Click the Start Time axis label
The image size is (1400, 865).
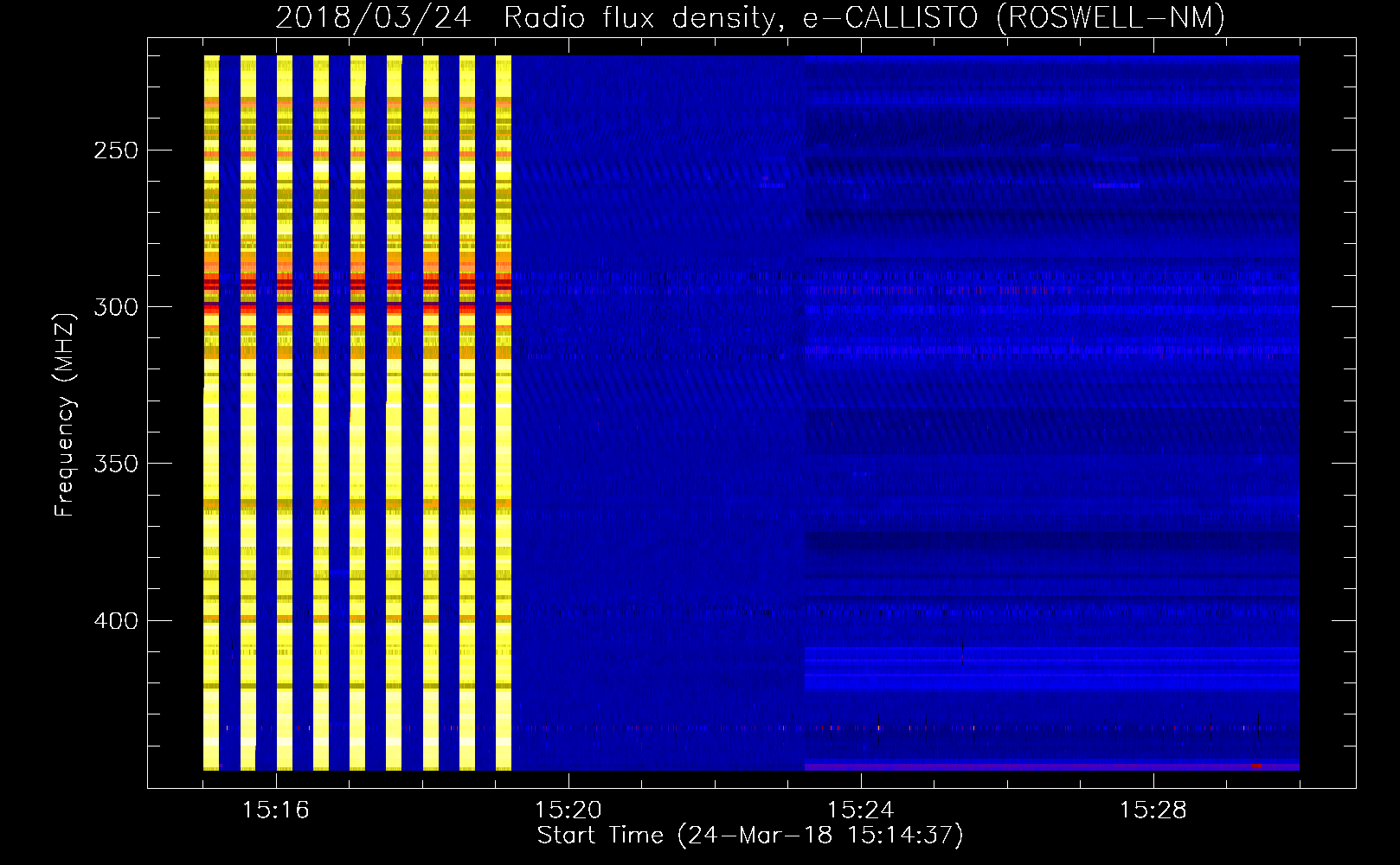(750, 836)
